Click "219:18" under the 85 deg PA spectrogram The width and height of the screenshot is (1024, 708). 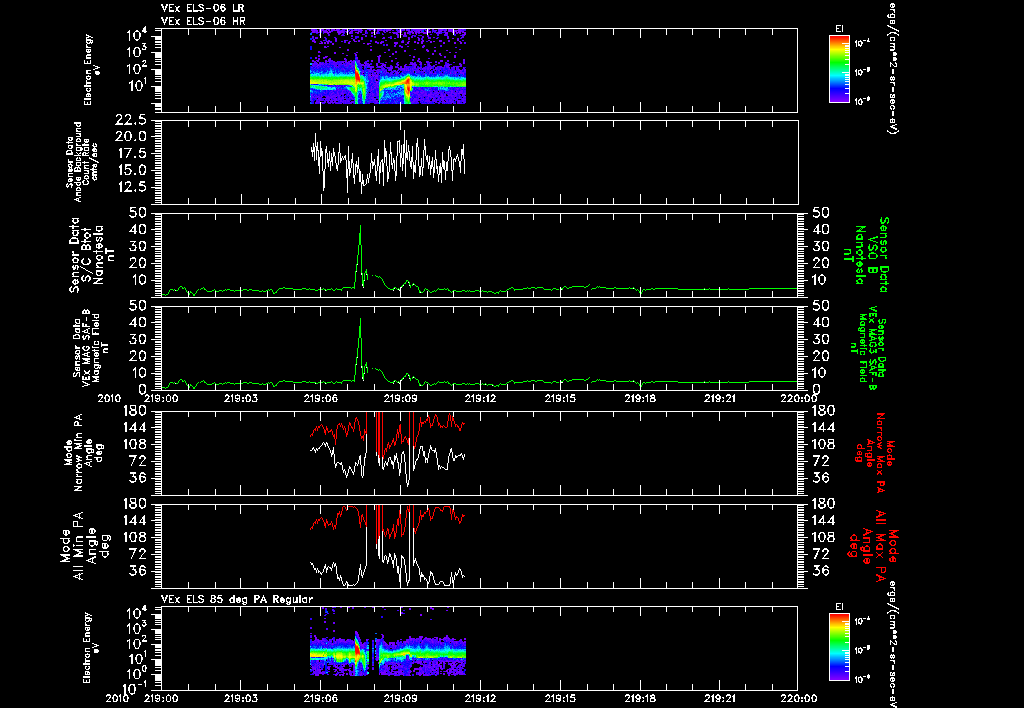(640, 698)
